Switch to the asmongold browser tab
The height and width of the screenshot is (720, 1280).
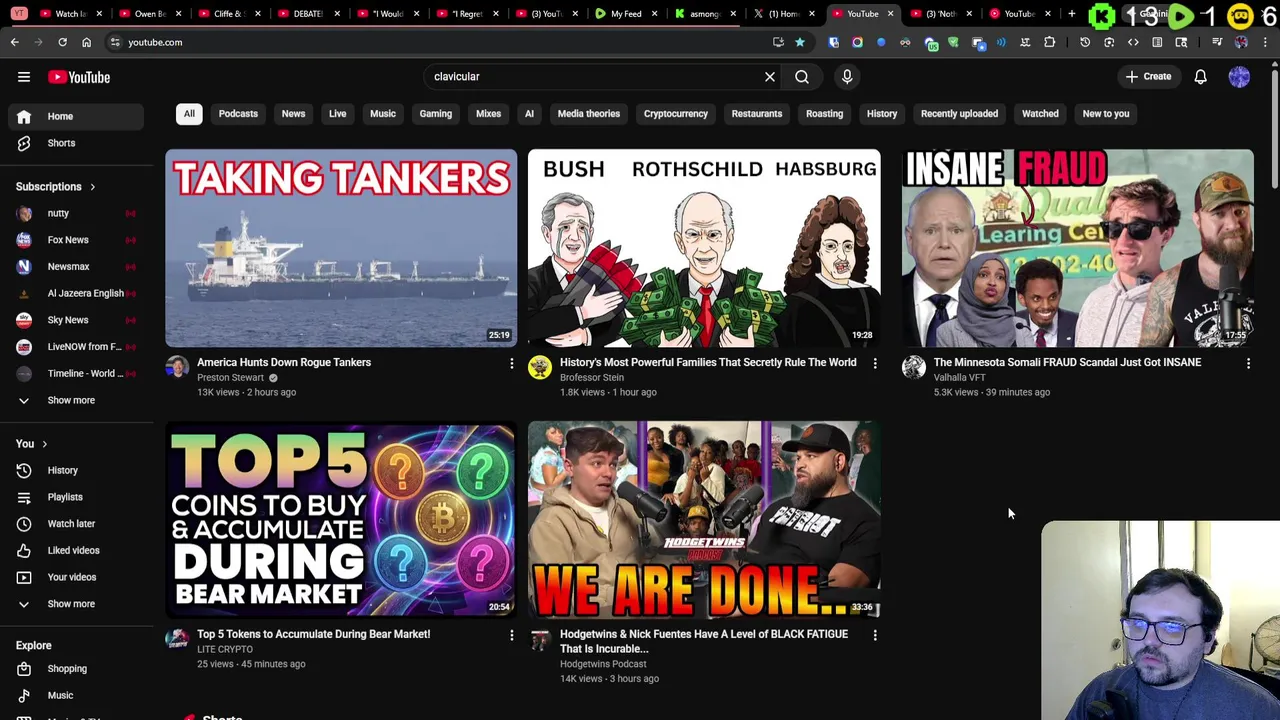point(704,14)
